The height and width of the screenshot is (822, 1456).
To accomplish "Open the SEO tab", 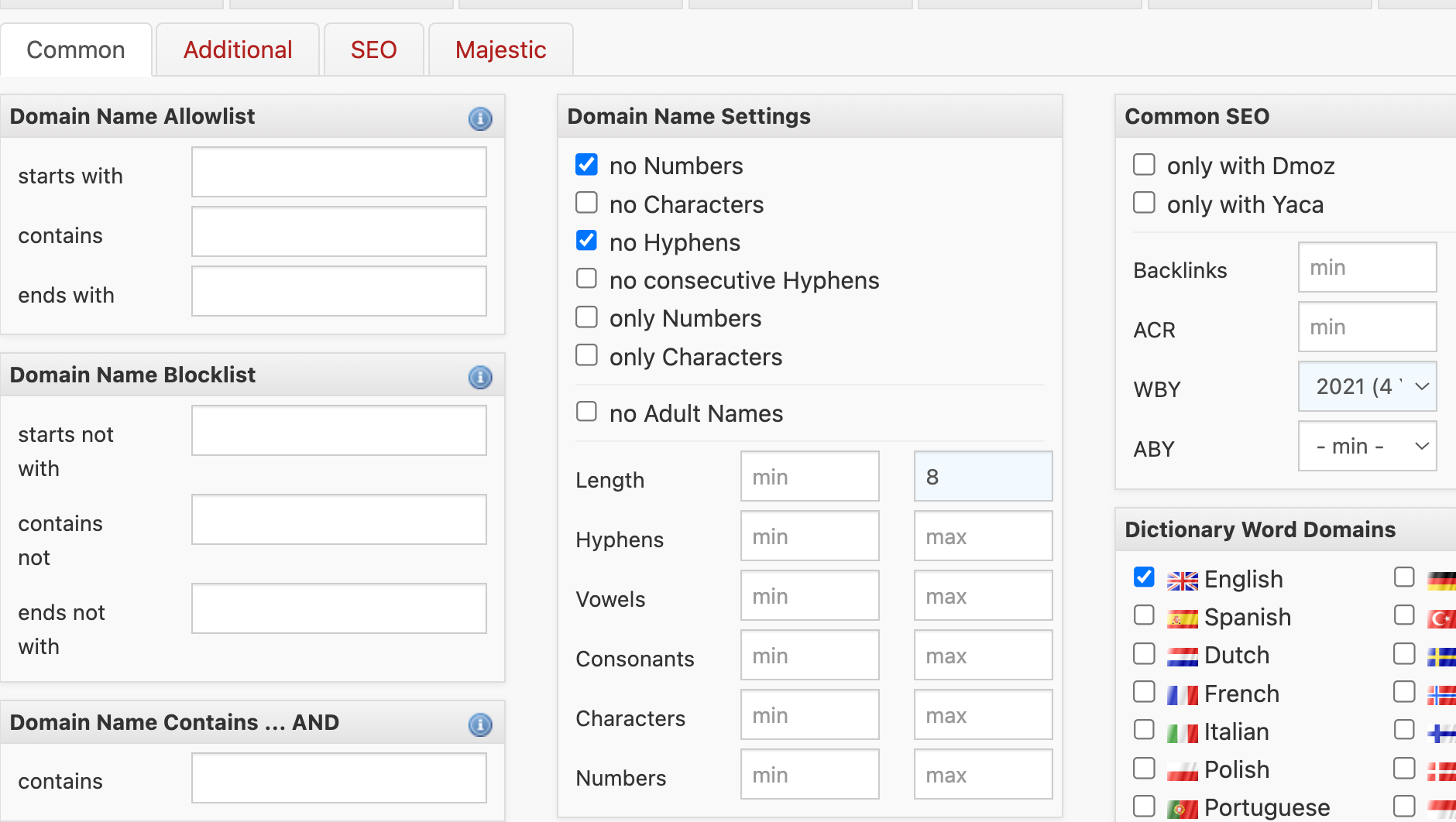I will (373, 50).
